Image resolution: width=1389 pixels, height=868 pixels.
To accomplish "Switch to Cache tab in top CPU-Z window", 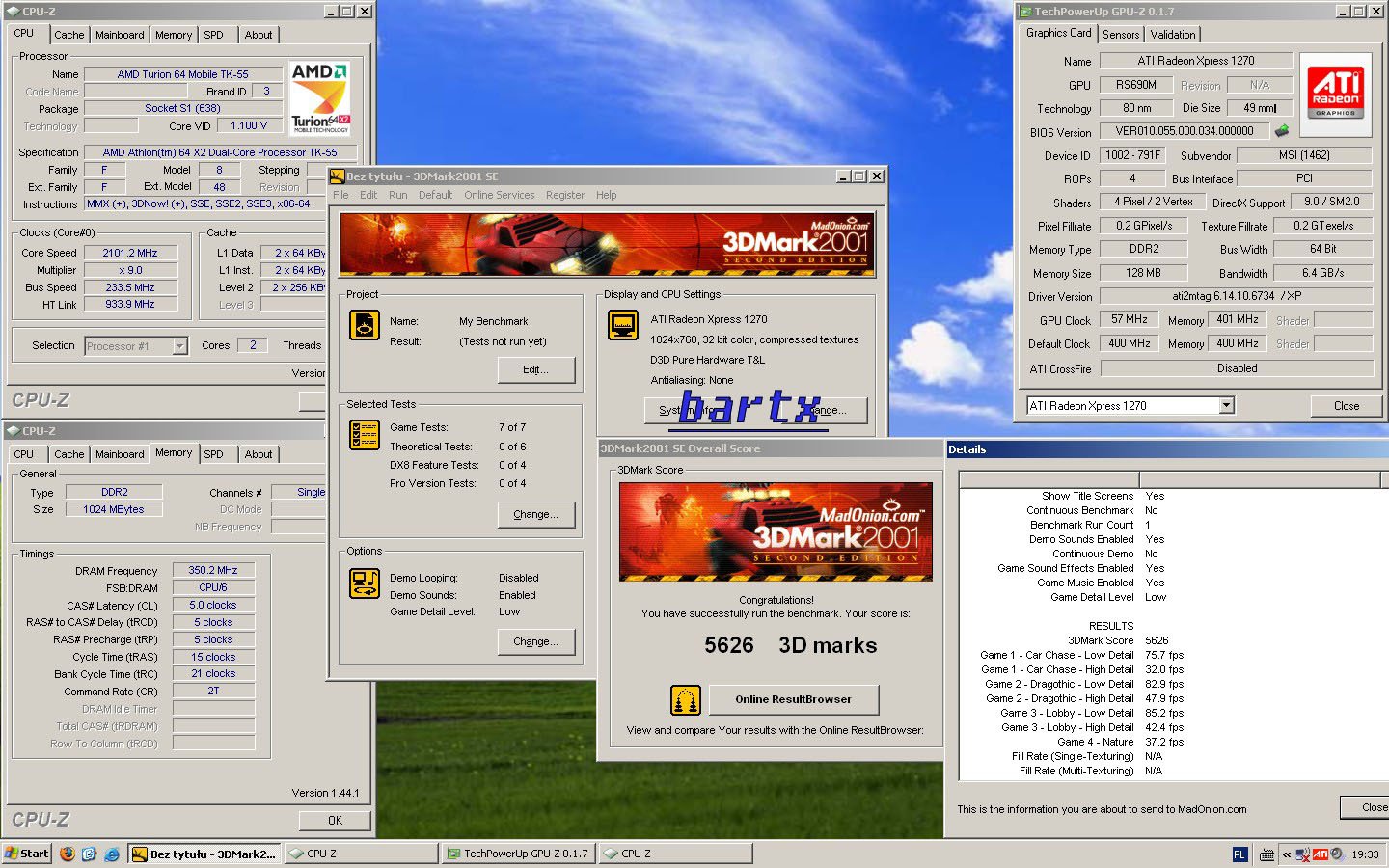I will click(x=68, y=35).
